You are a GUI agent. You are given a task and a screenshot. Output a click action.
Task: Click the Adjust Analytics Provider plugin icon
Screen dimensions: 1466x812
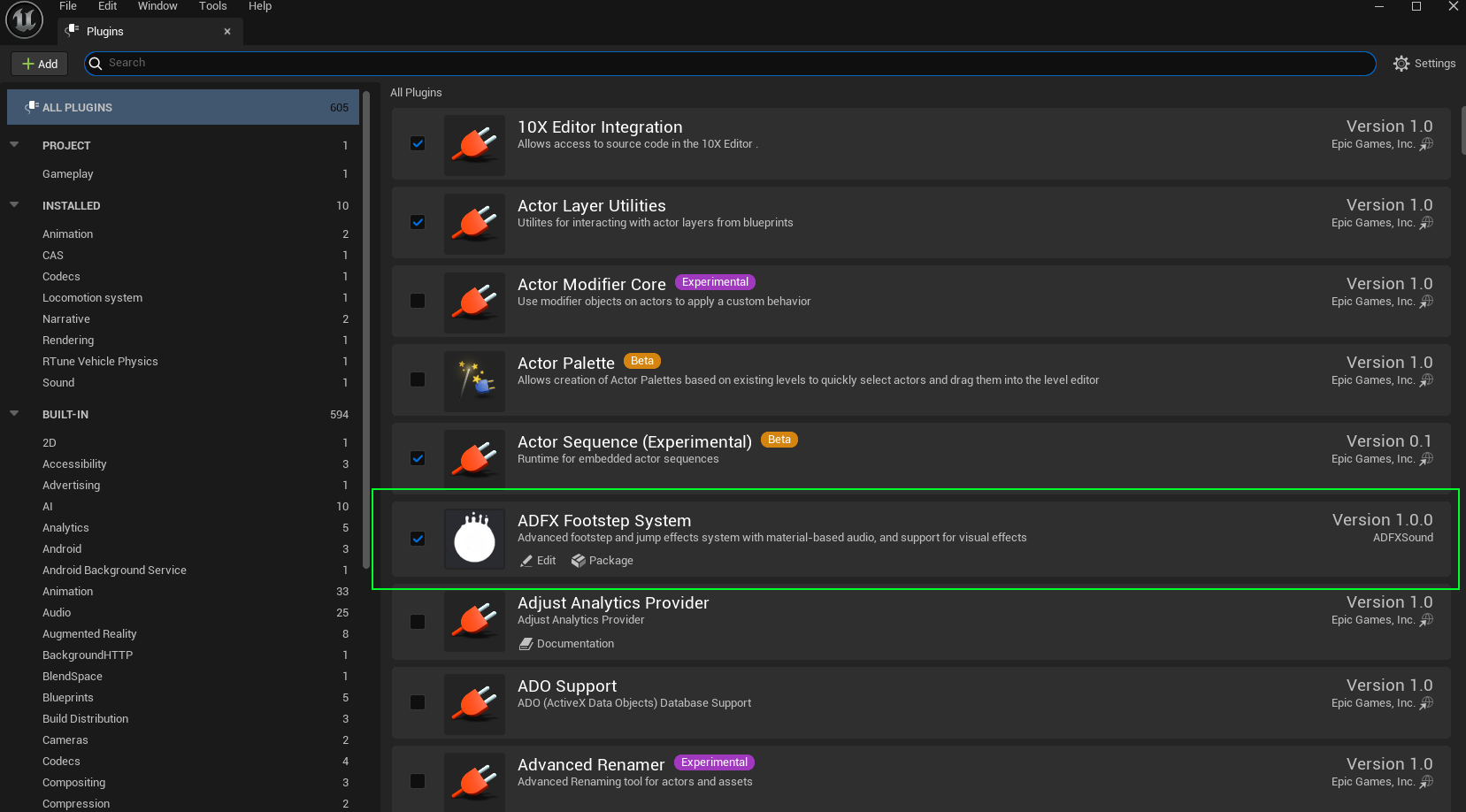pos(474,622)
